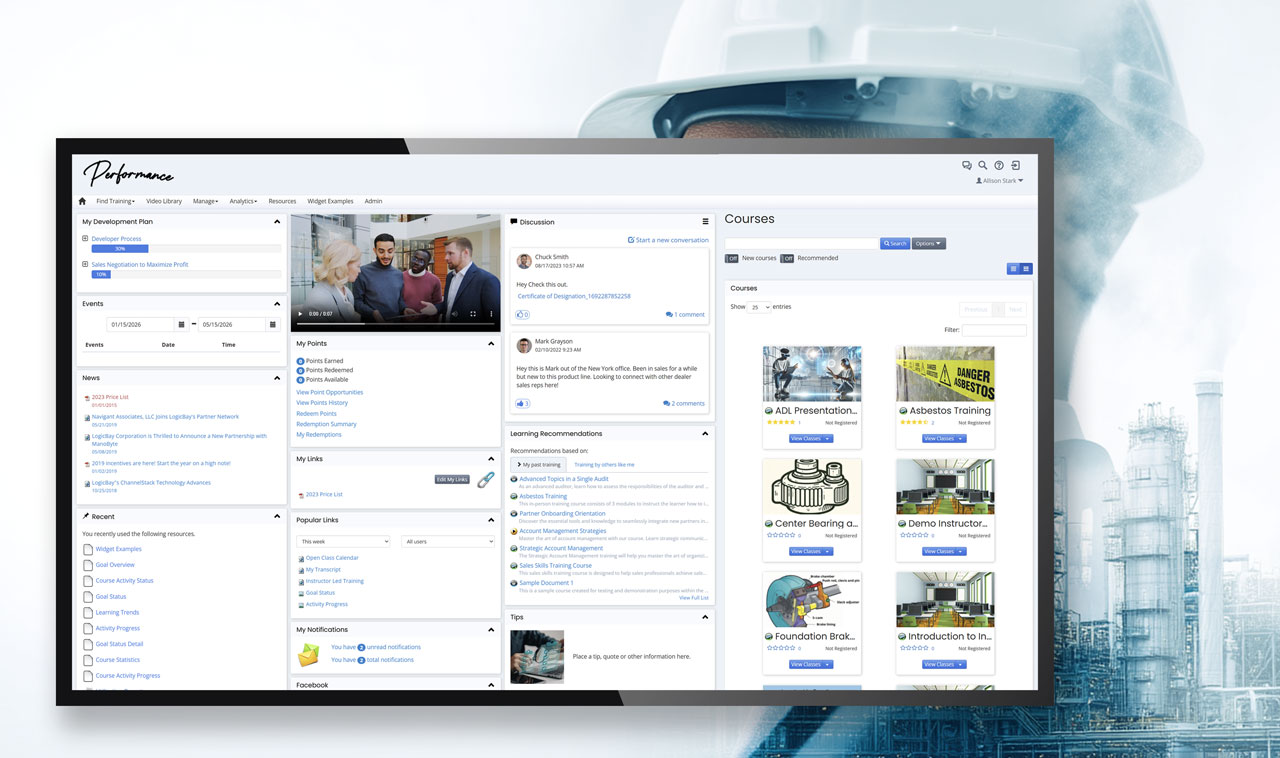Click Start a new conversation link
The height and width of the screenshot is (758, 1280).
click(x=668, y=240)
